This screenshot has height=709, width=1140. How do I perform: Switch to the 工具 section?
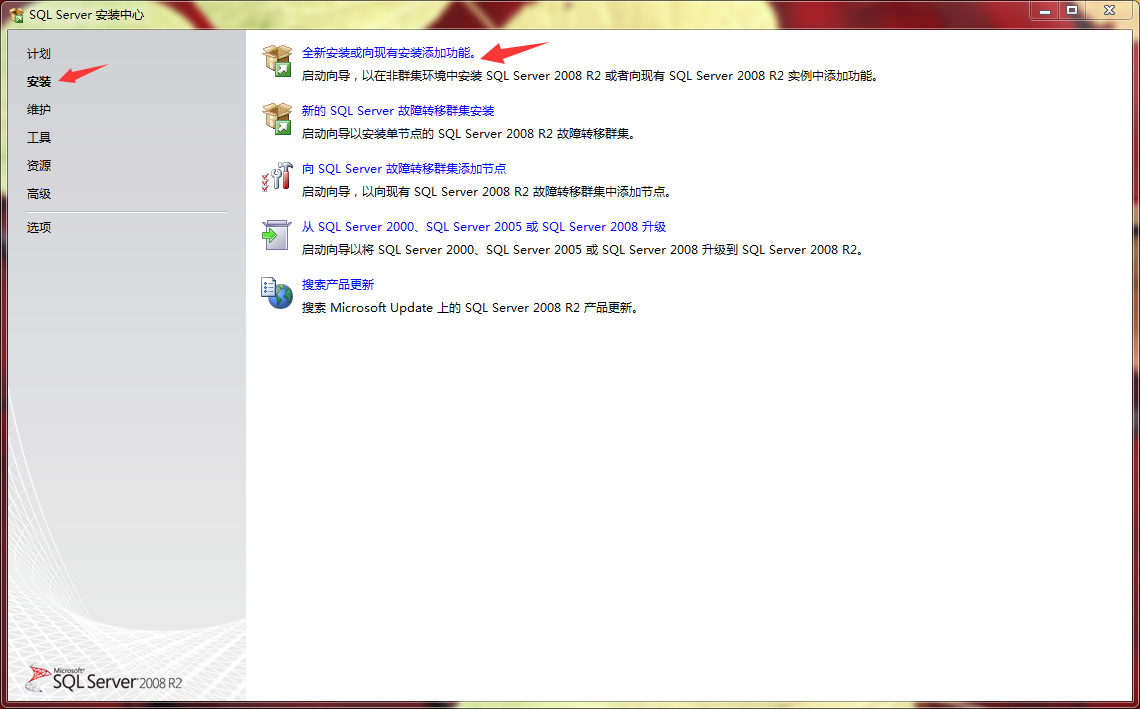pyautogui.click(x=39, y=137)
